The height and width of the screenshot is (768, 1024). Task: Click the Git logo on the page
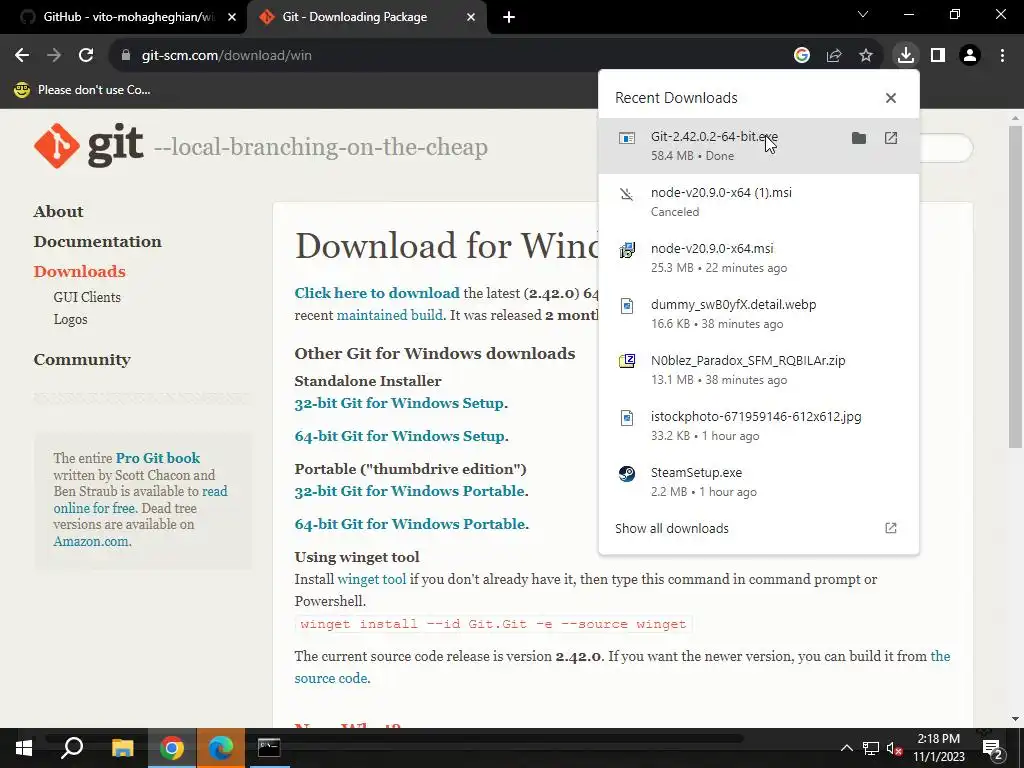point(88,146)
